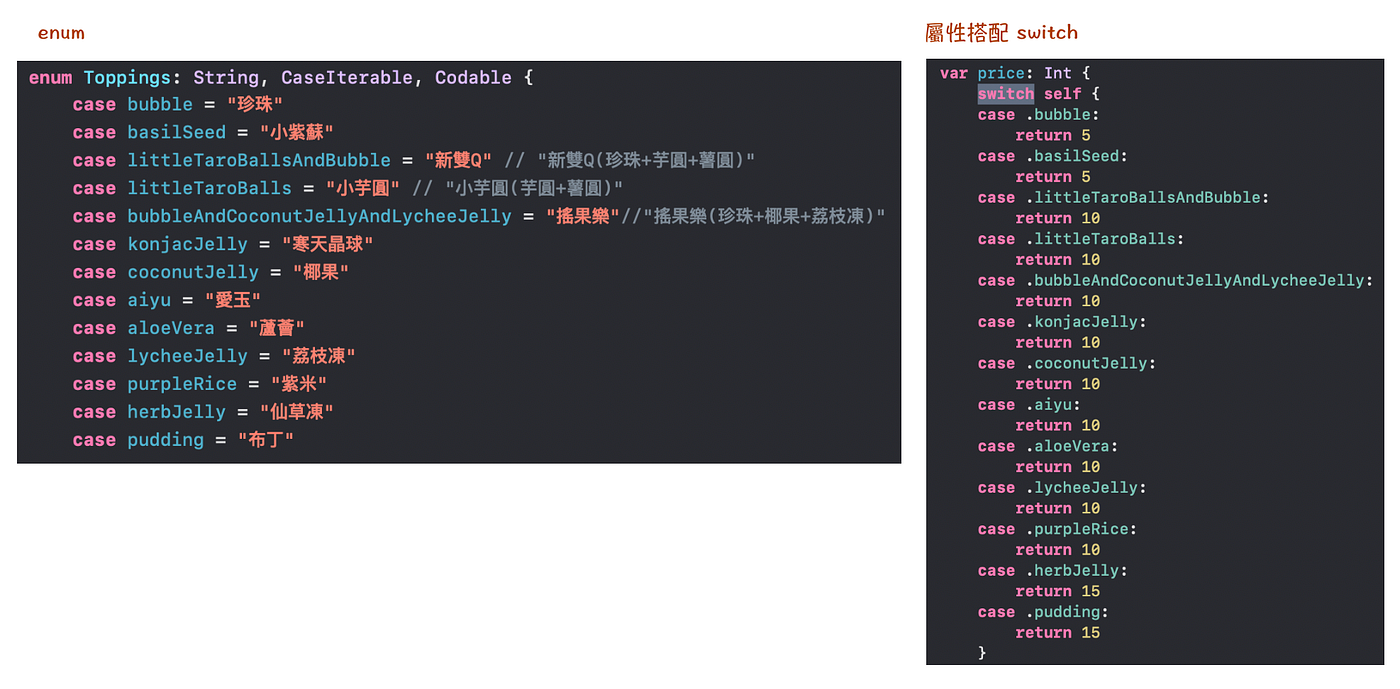Click the highlighted switch keyword
Viewport: 1400px width, 689px height.
pyautogui.click(x=1006, y=93)
